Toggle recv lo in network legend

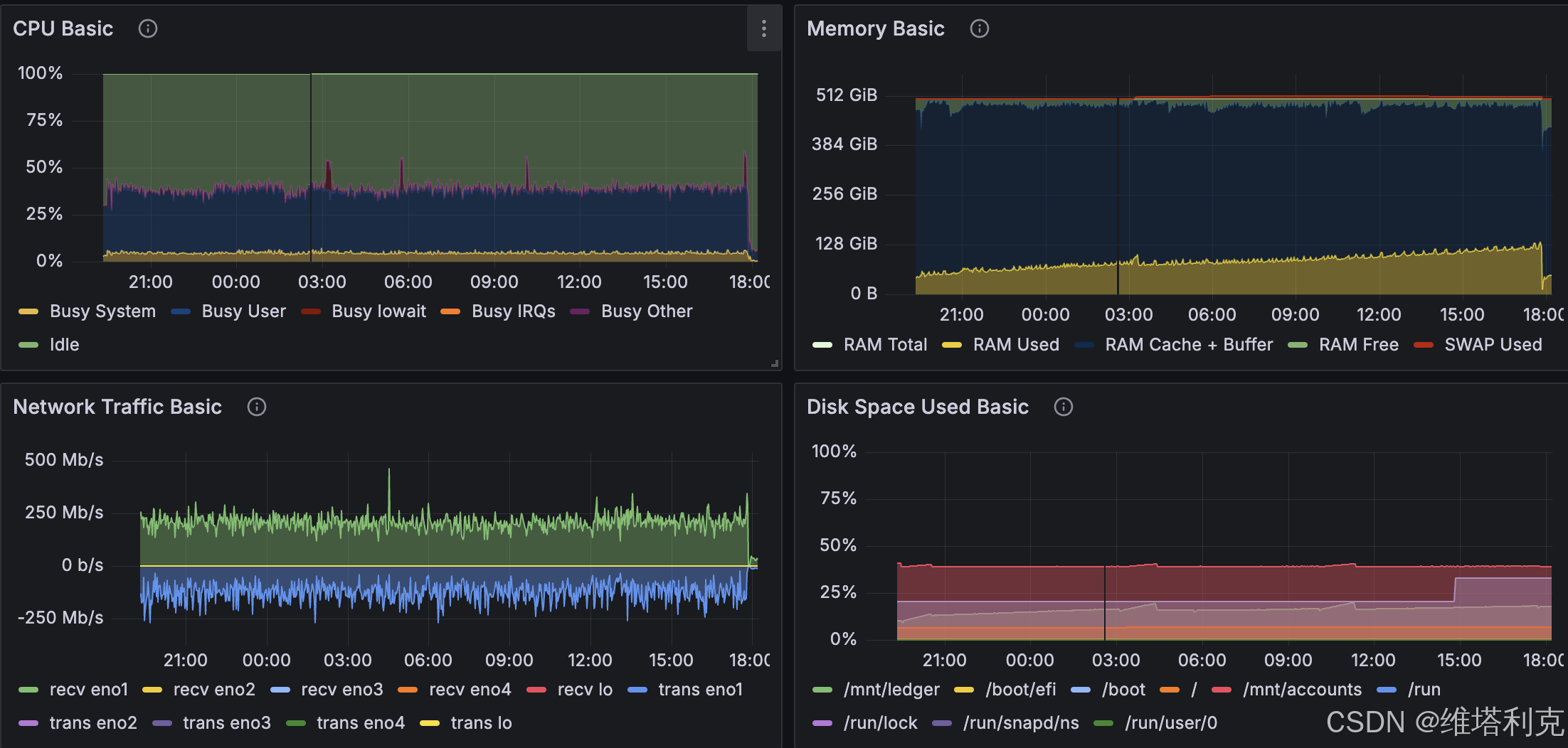coord(585,690)
